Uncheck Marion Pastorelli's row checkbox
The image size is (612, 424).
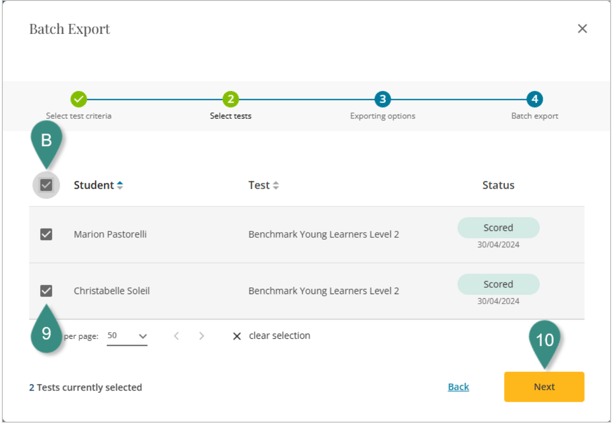(46, 234)
